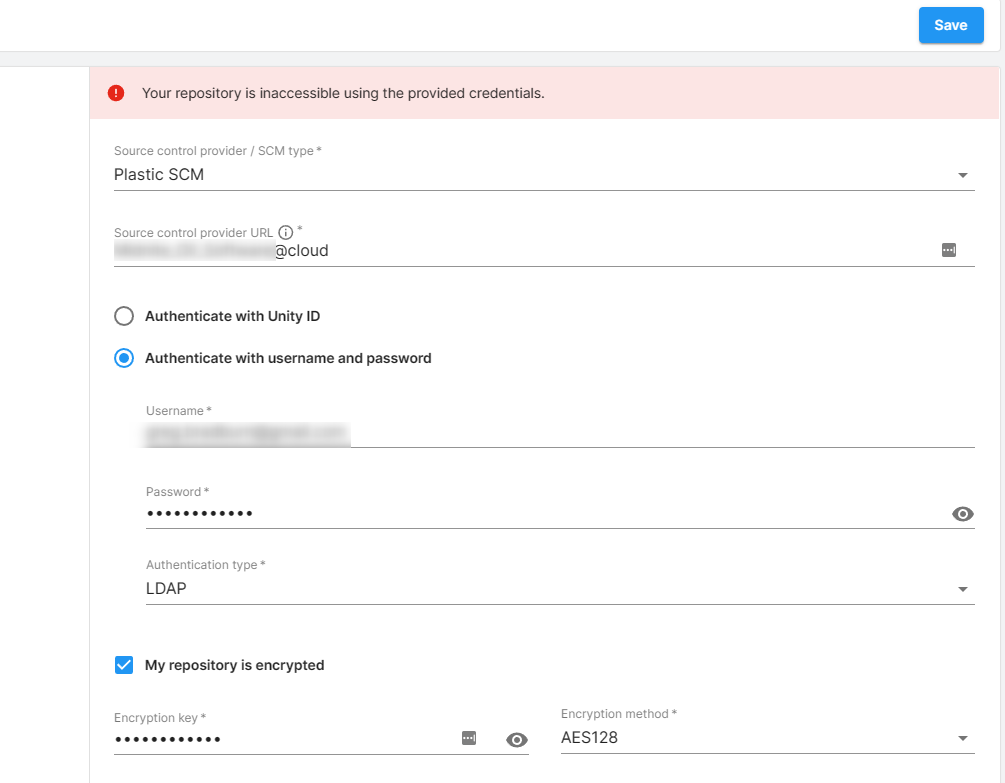This screenshot has width=1005, height=783.
Task: Select Authenticate with username and password
Action: pyautogui.click(x=124, y=358)
